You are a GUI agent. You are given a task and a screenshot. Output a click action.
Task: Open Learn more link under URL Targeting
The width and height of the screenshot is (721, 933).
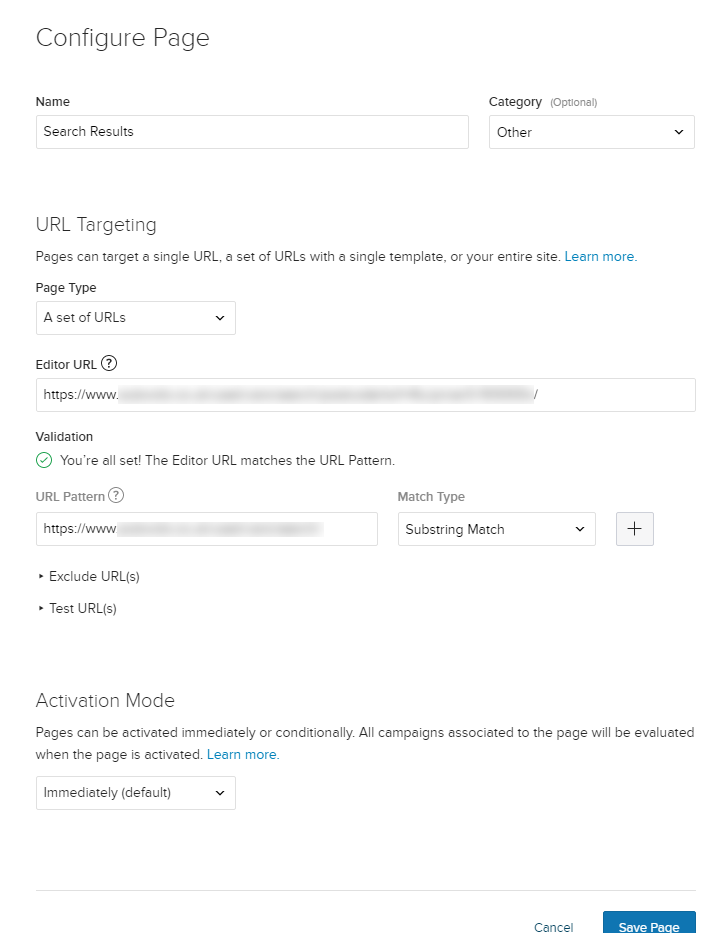(x=600, y=257)
